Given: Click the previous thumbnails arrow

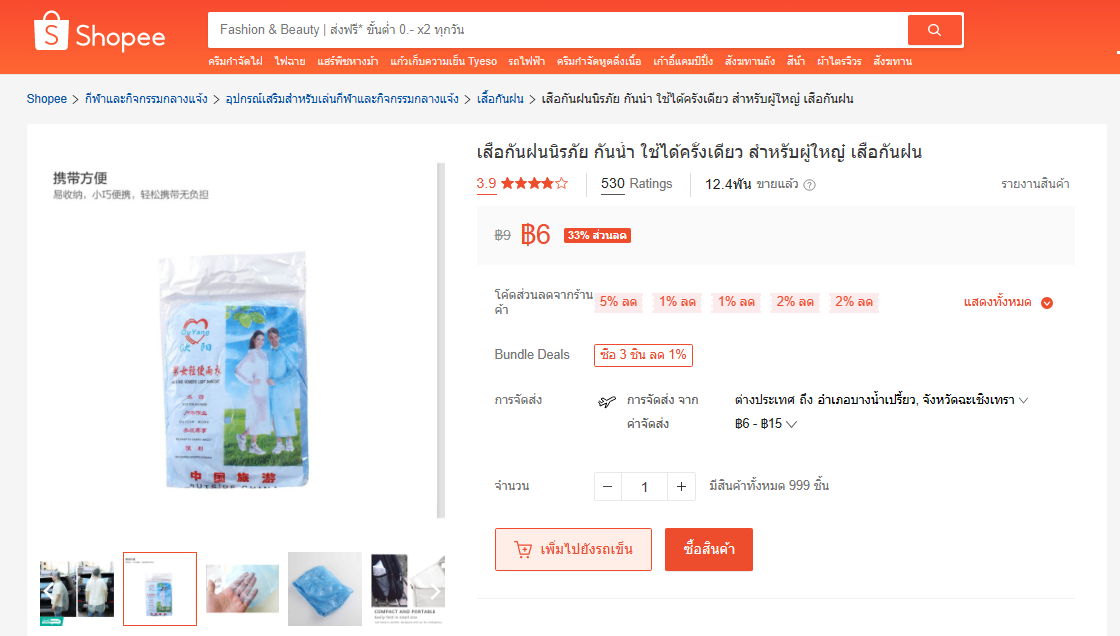Looking at the screenshot, I should click(x=48, y=591).
